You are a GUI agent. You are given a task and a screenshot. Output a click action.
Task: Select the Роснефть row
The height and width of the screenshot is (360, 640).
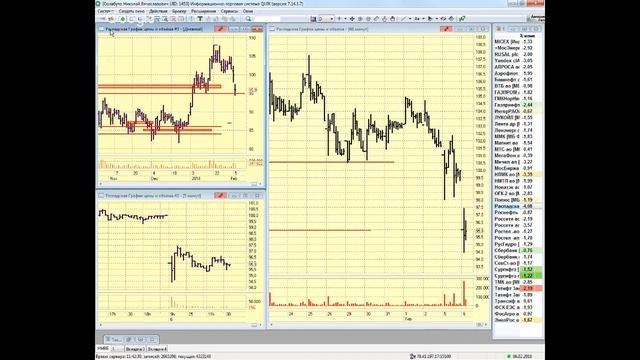[518, 212]
